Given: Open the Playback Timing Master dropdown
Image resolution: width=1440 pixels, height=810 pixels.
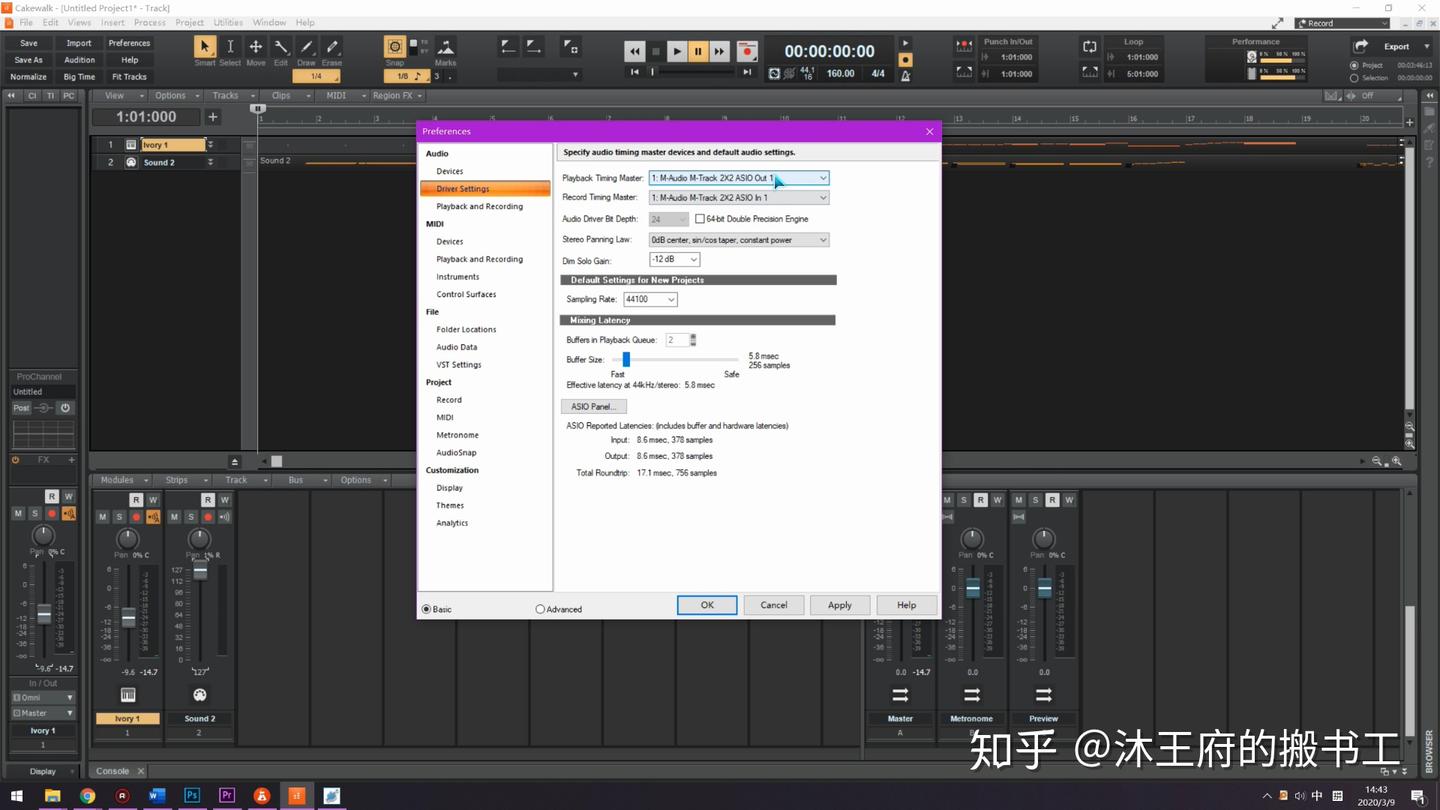Looking at the screenshot, I should 822,177.
